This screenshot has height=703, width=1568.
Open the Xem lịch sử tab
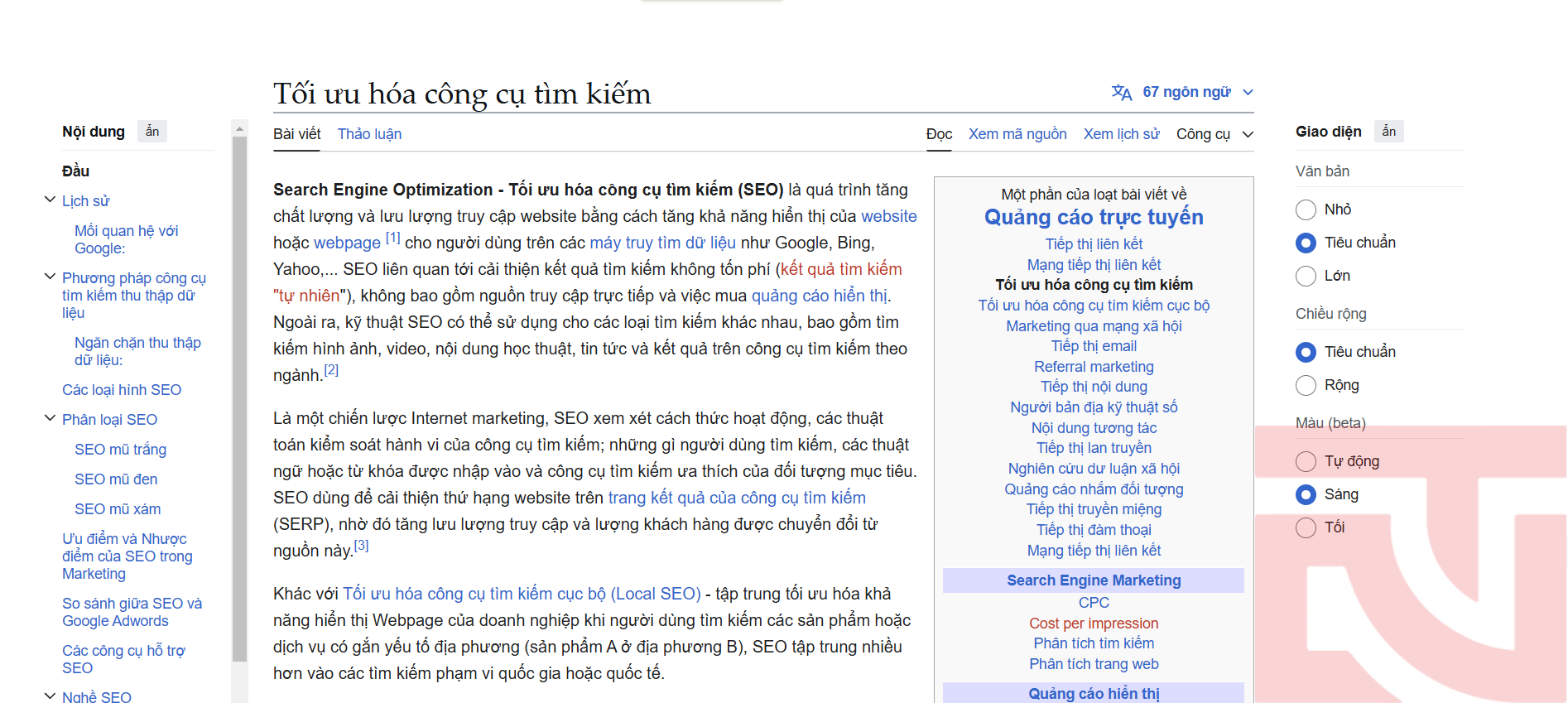[x=1122, y=134]
